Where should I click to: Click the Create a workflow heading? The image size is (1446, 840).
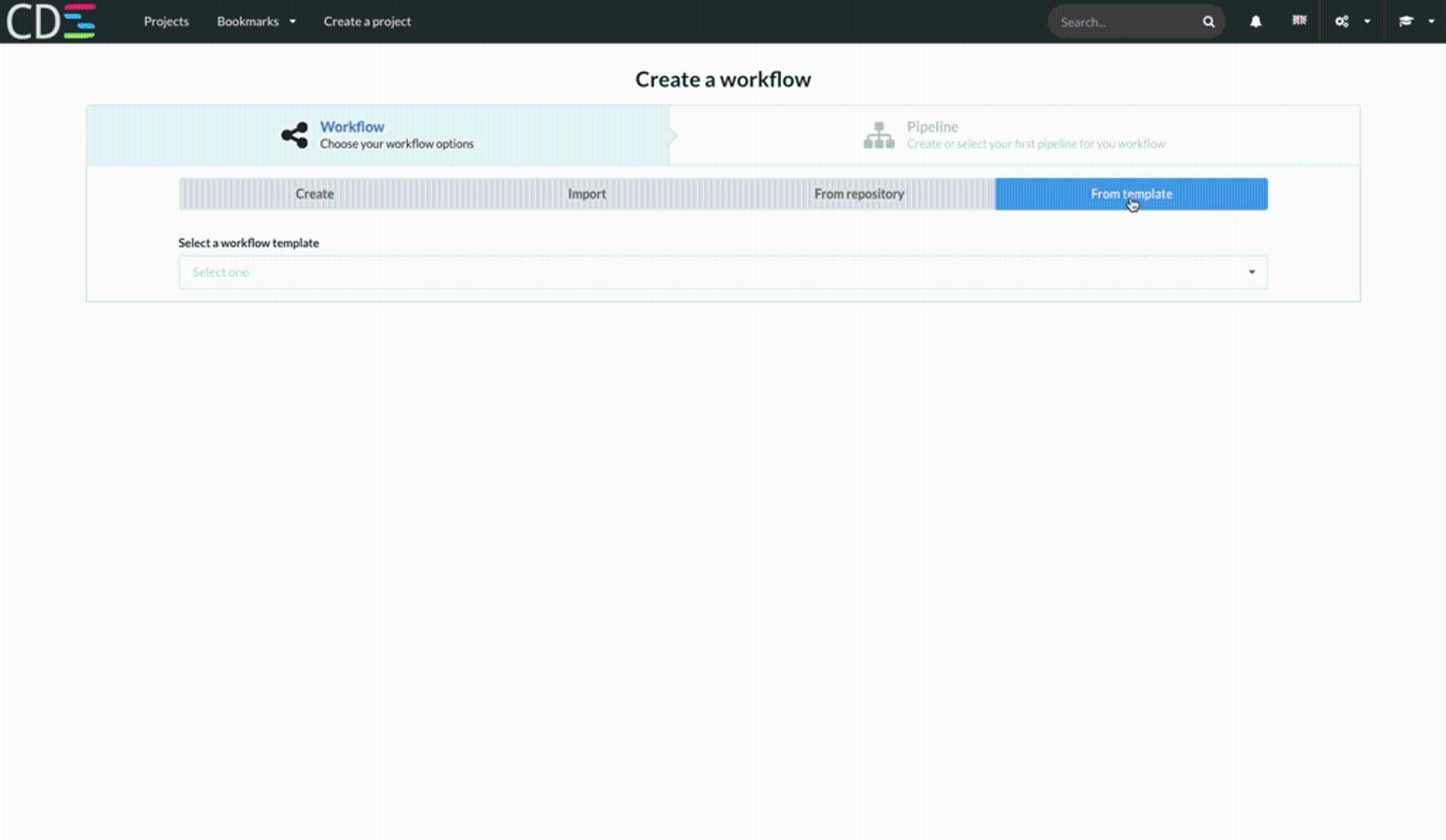pos(723,80)
